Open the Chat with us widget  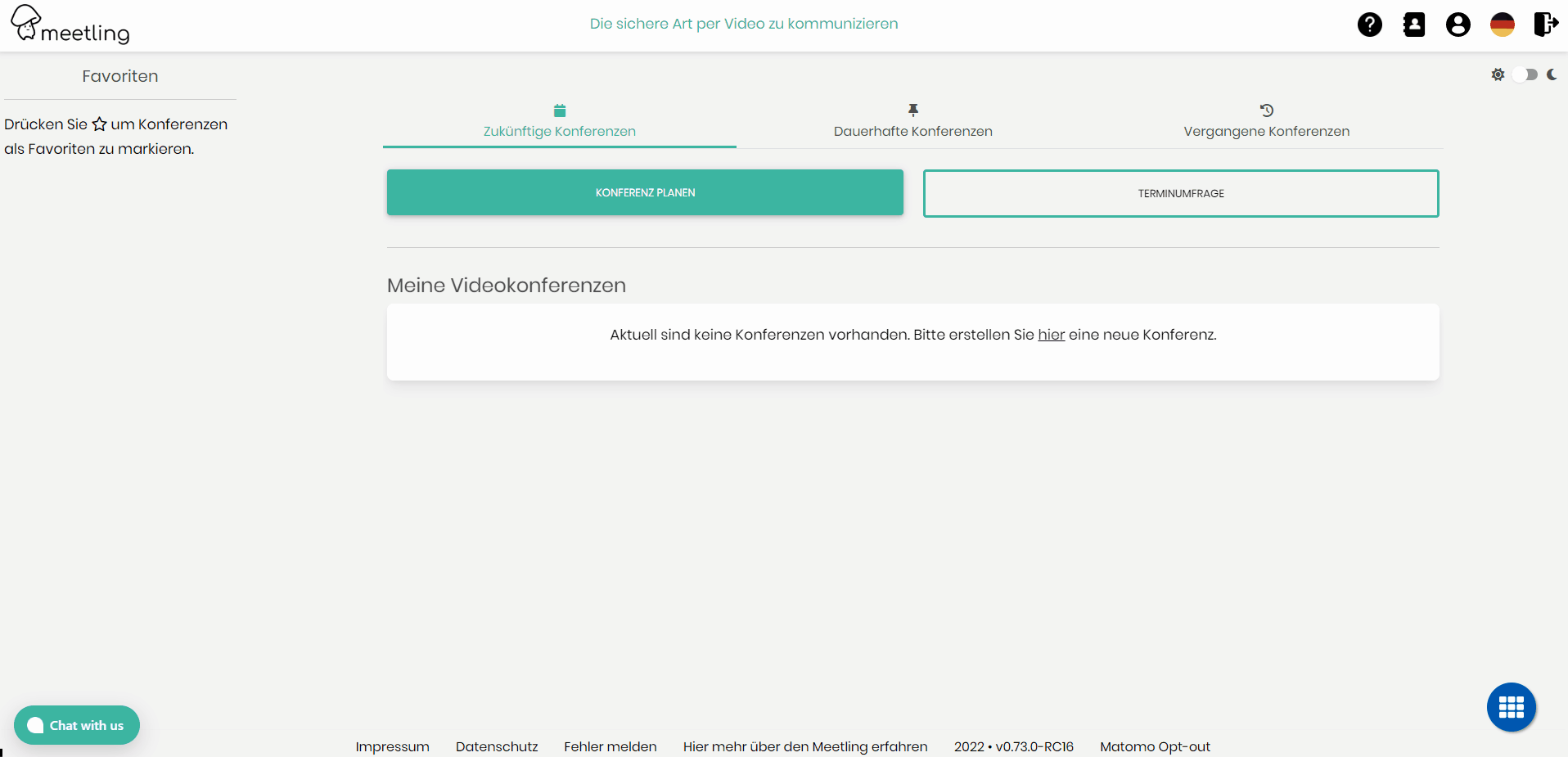[x=76, y=725]
